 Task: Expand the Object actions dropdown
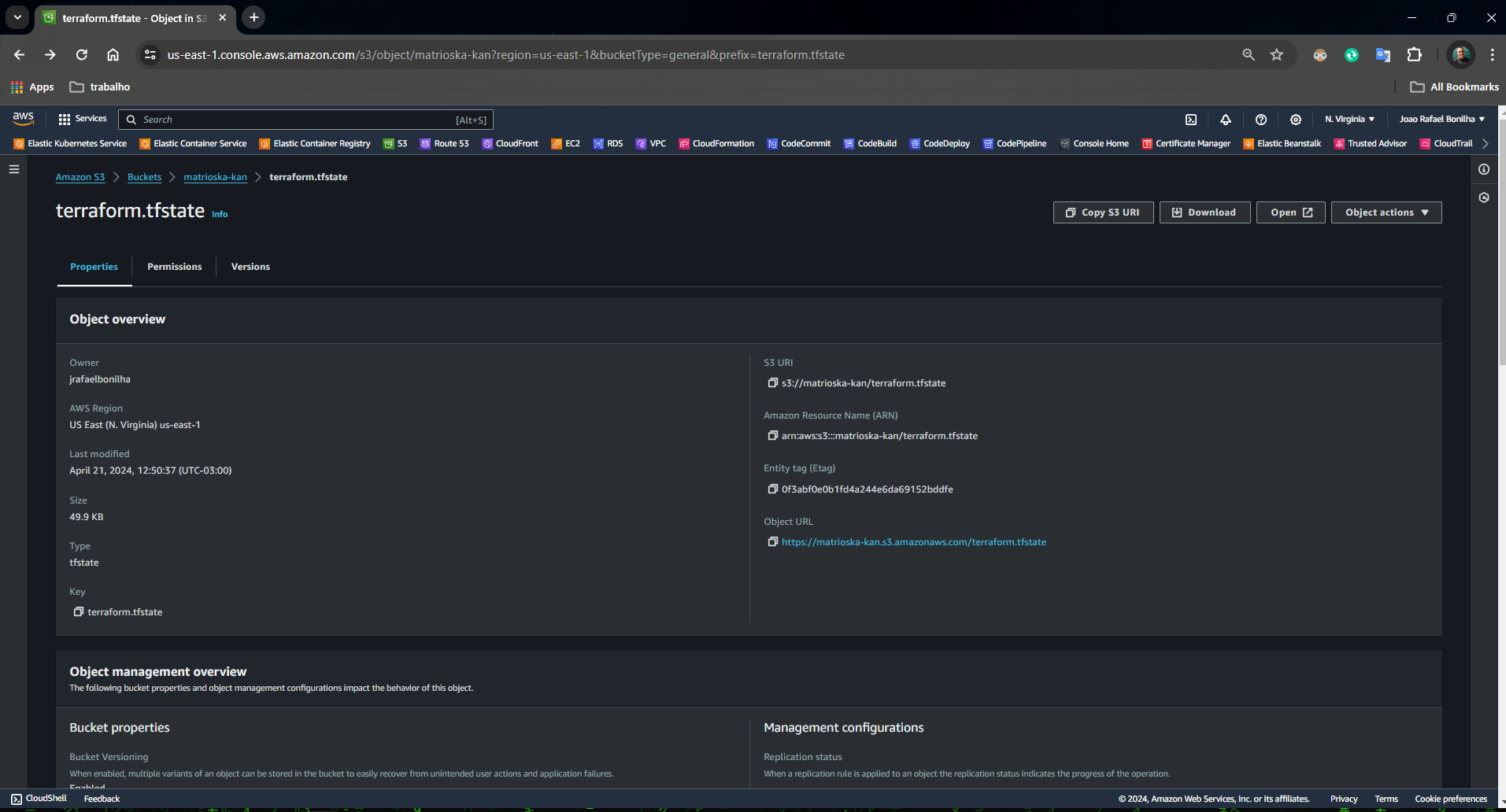tap(1386, 212)
